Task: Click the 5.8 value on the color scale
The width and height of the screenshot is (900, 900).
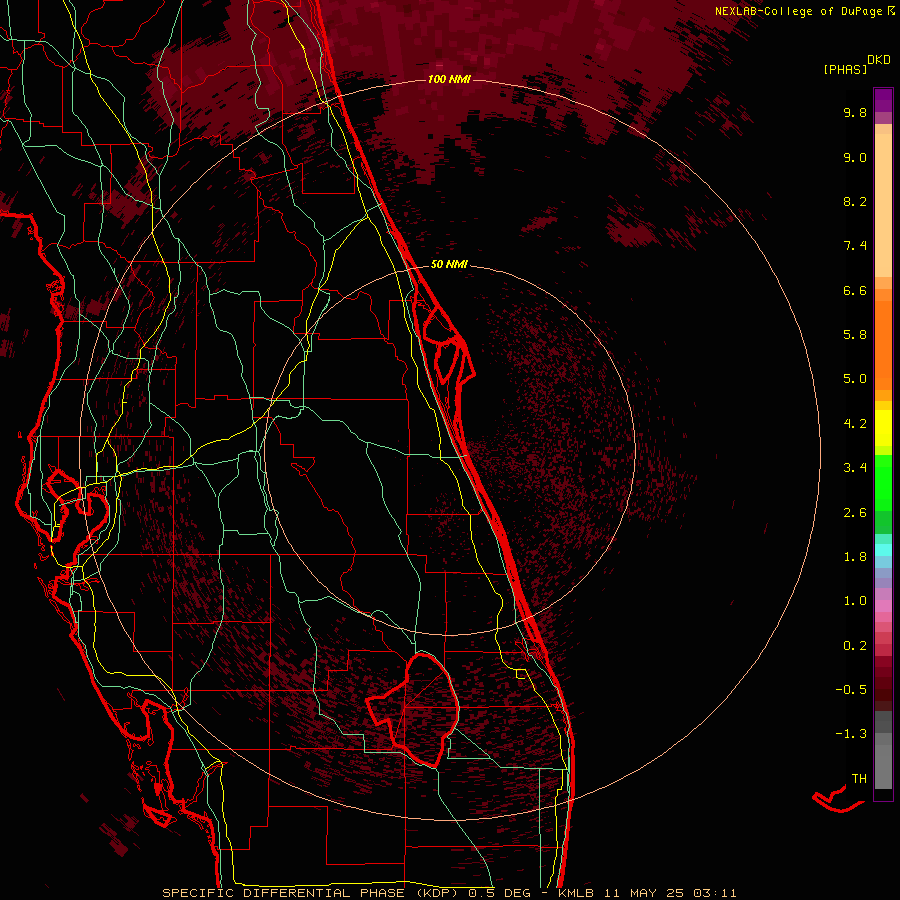Action: (855, 335)
